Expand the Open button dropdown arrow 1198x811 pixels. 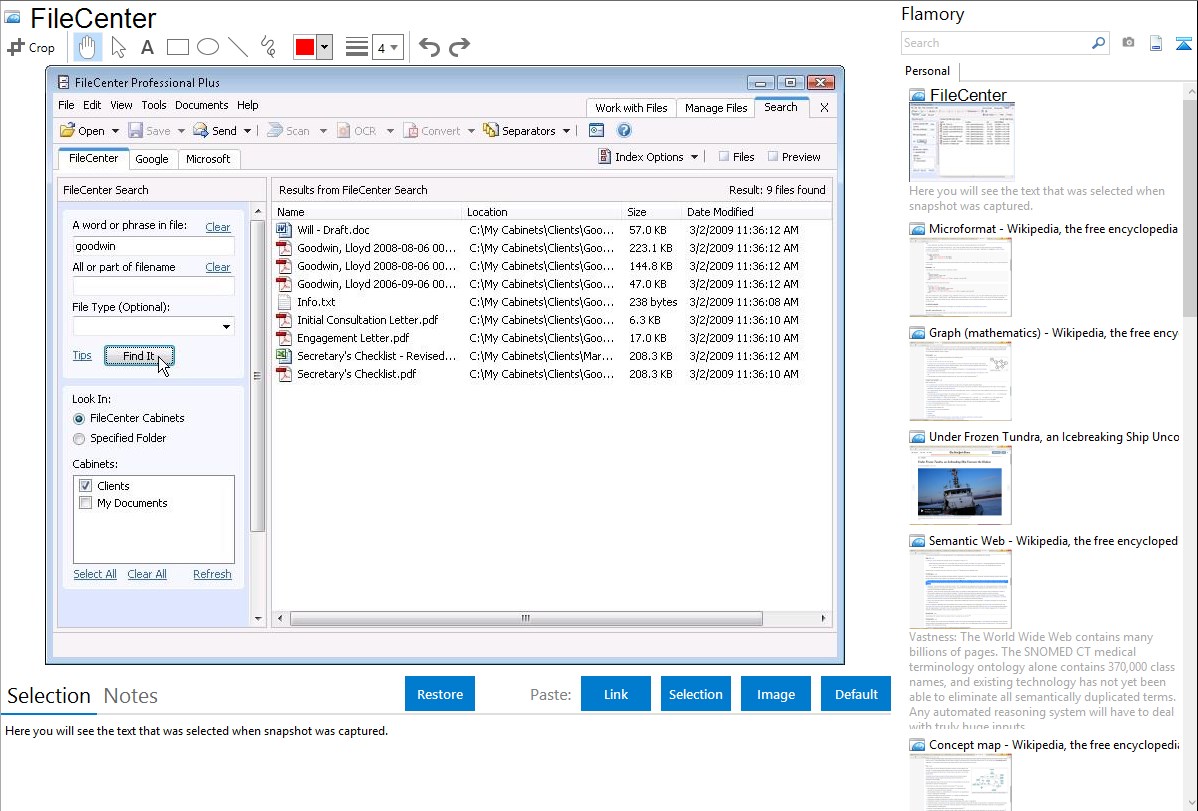click(115, 131)
